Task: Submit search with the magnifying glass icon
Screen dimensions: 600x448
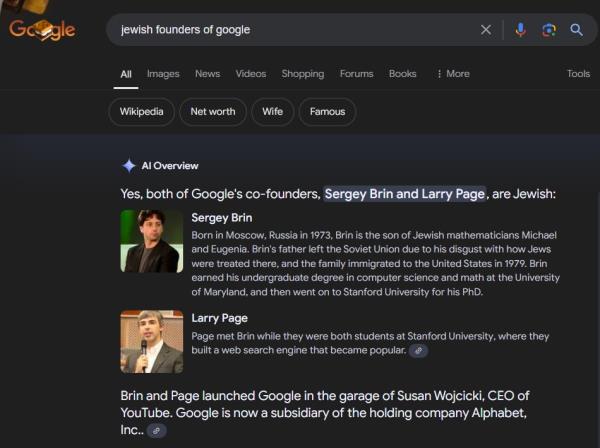Action: pyautogui.click(x=576, y=30)
